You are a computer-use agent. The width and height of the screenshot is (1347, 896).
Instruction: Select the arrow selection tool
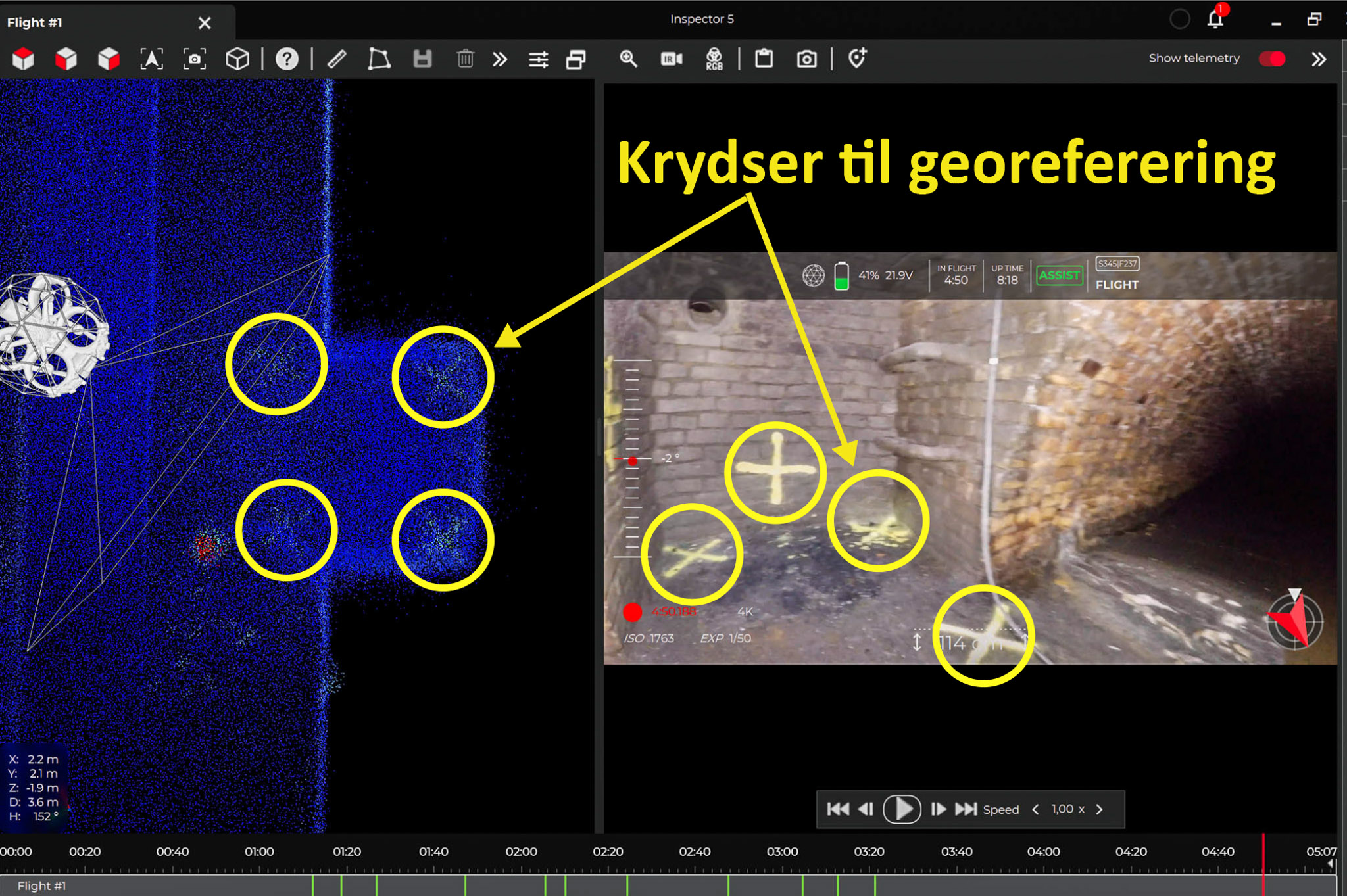tap(152, 59)
